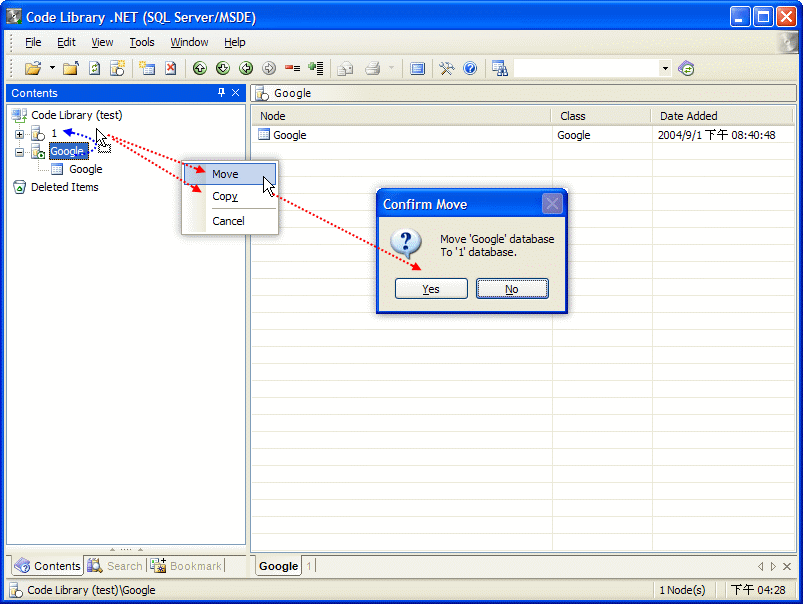
Task: Click the blue window view toolbar icon
Action: click(417, 68)
